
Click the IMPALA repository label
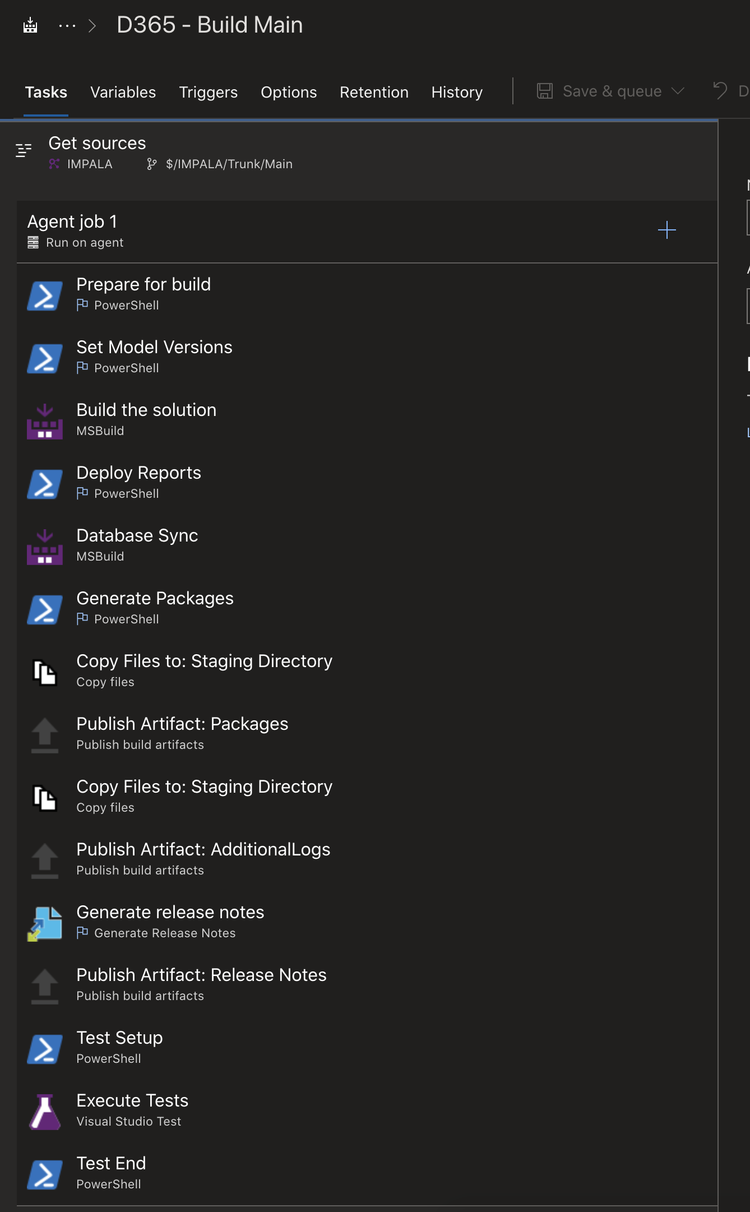[89, 164]
